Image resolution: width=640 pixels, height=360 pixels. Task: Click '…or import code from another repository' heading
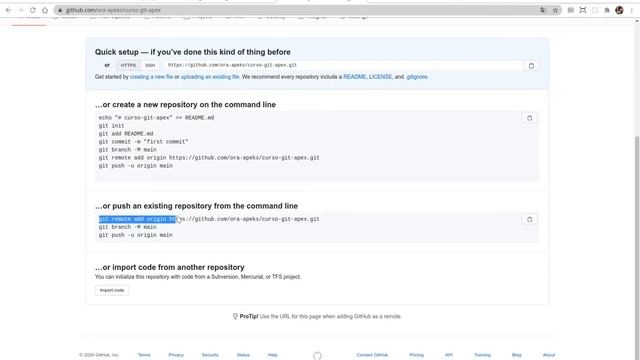coord(170,267)
